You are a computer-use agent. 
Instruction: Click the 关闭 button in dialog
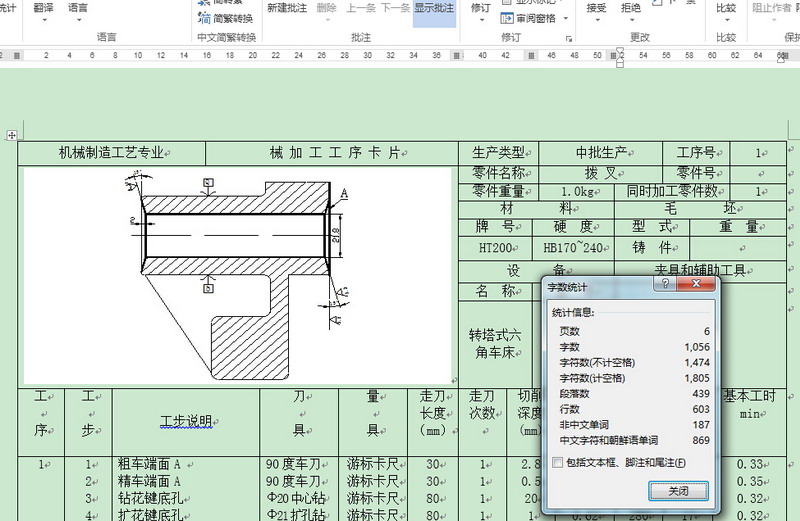679,491
